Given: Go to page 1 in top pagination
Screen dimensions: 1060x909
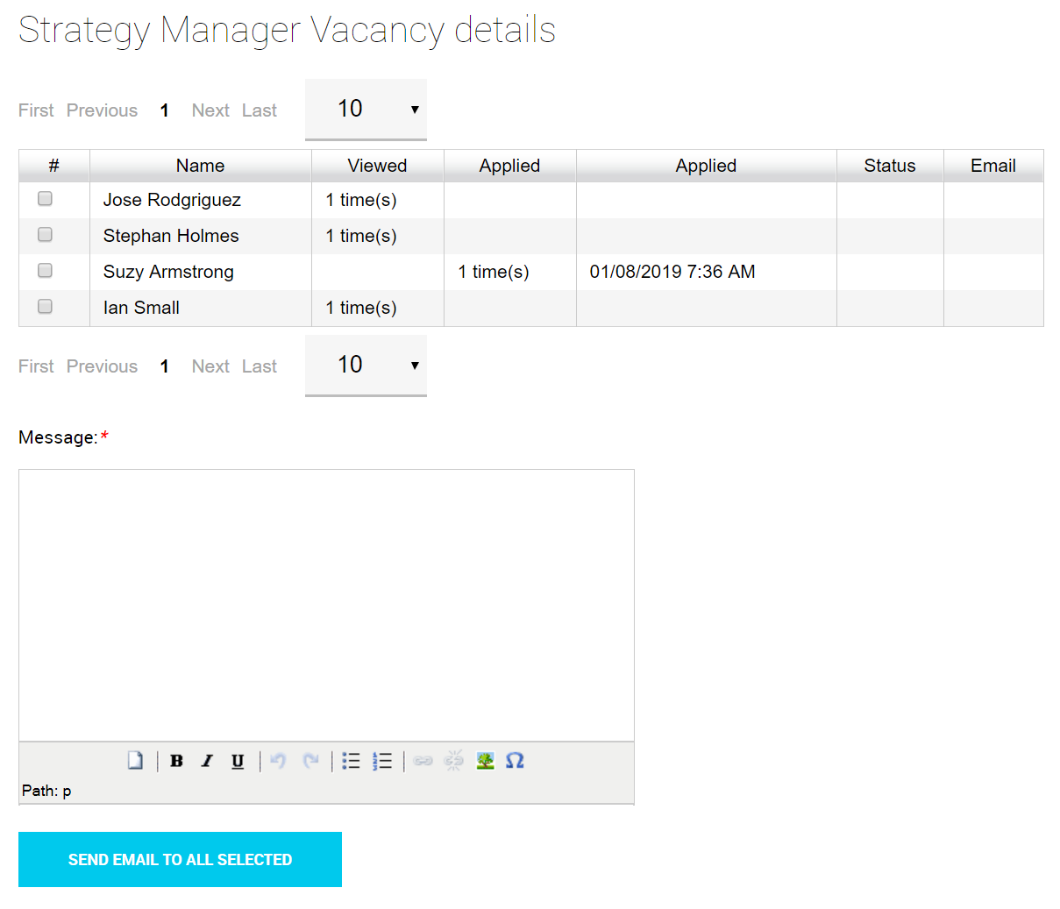Looking at the screenshot, I should click(164, 110).
